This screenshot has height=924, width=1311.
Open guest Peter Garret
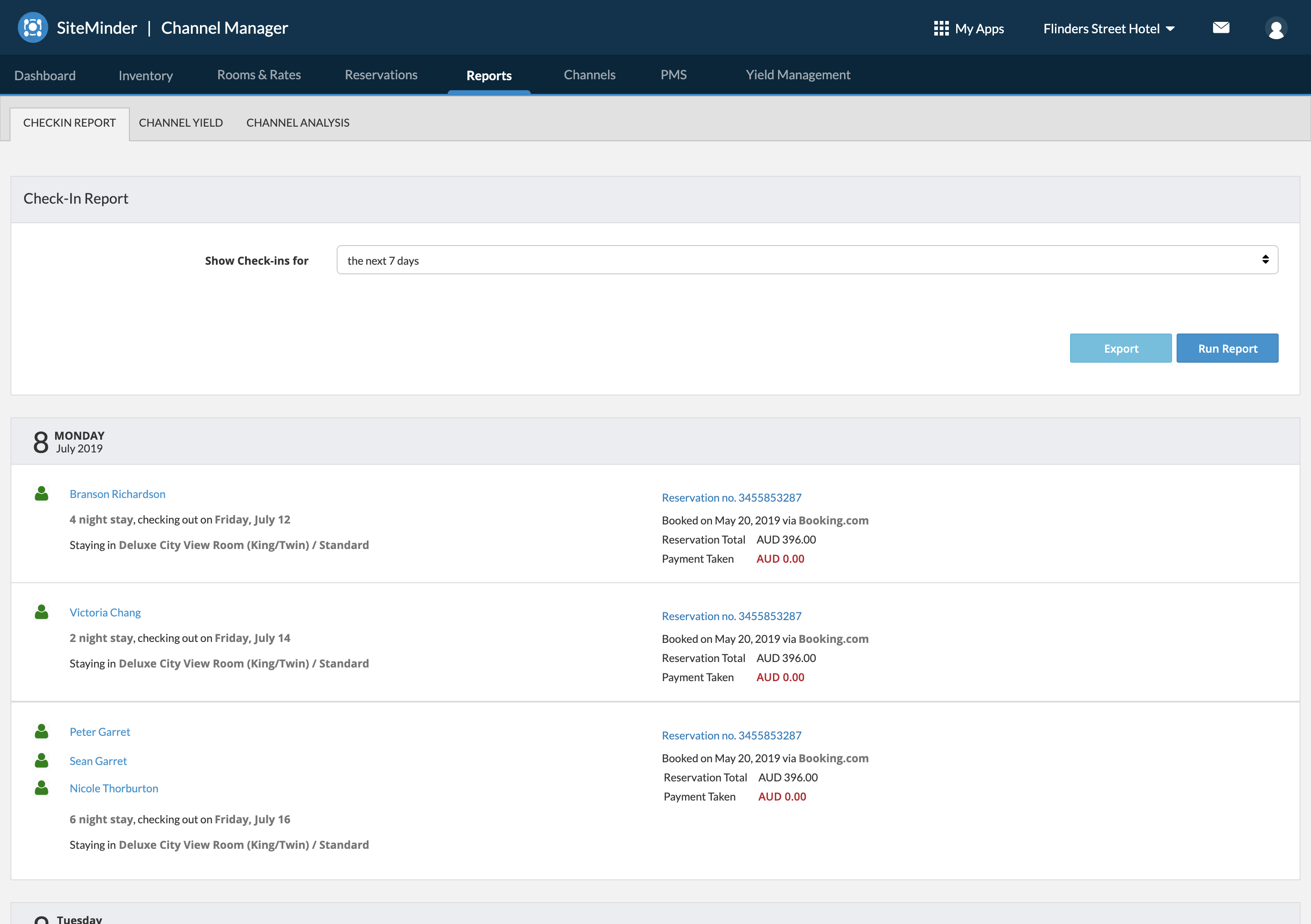[x=100, y=732]
